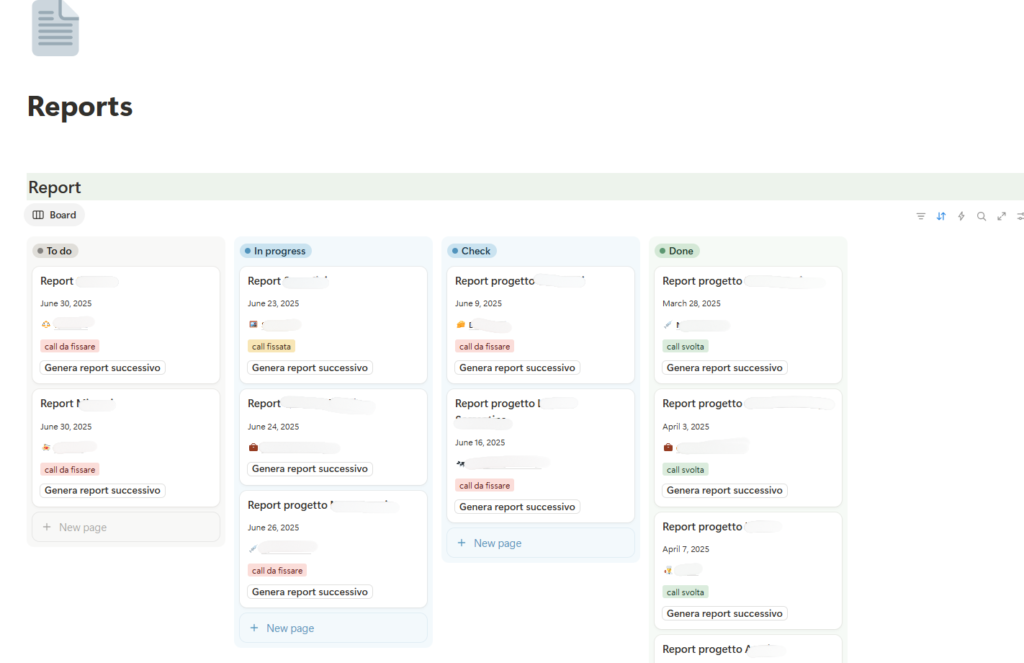Click the Search magnifier icon
The height and width of the screenshot is (663, 1024).
pos(982,216)
